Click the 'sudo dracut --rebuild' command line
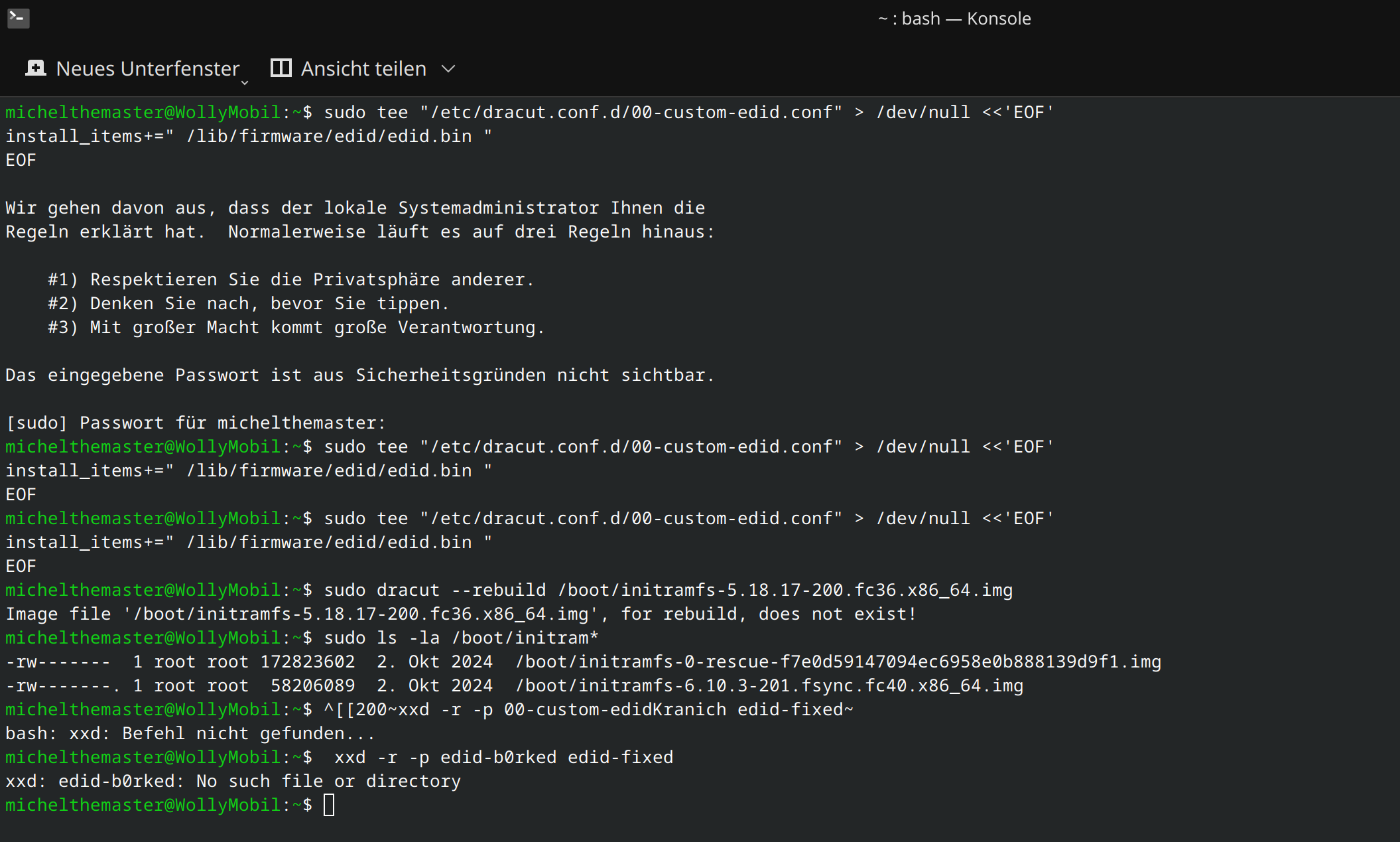This screenshot has height=842, width=1400. [x=668, y=590]
